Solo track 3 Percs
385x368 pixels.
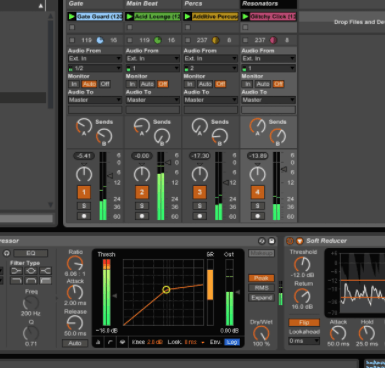[199, 206]
